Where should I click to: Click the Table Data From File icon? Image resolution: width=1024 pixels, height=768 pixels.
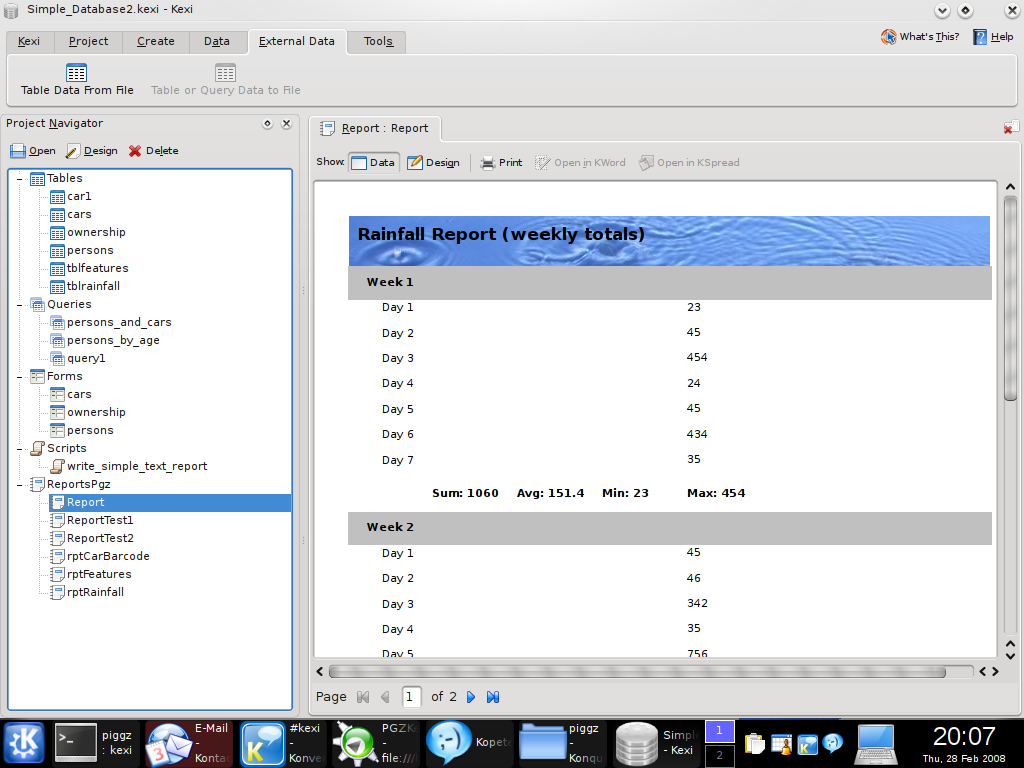click(76, 73)
